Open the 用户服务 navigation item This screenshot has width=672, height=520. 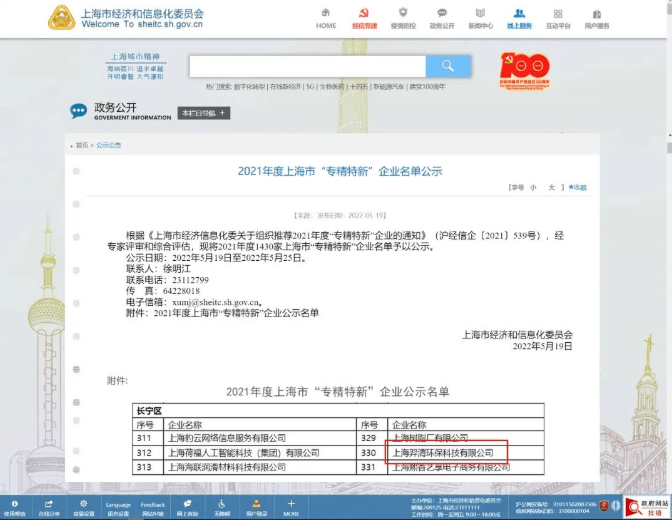coord(597,18)
